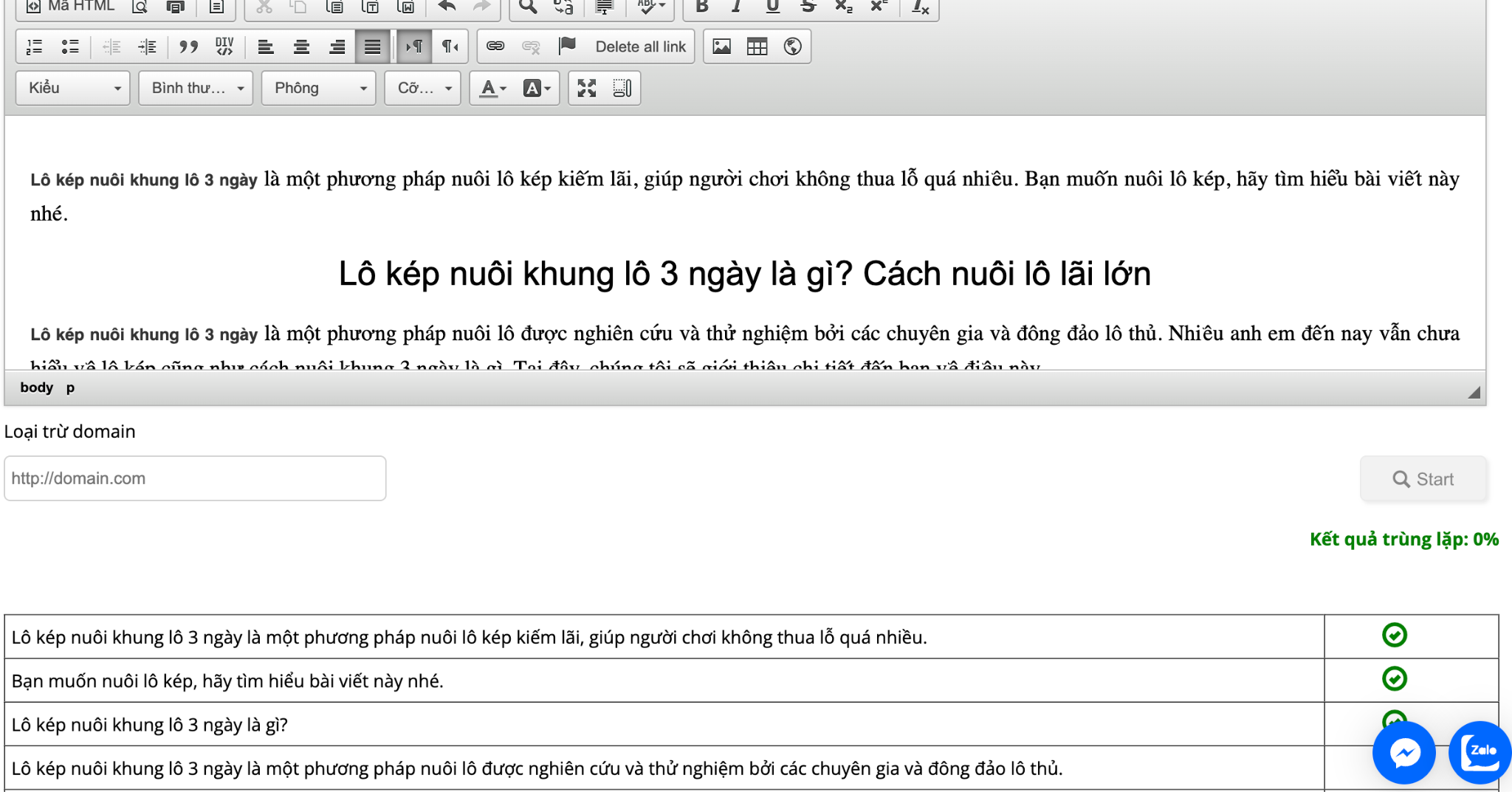Viewport: 1512px width, 792px height.
Task: Click Delete all link button
Action: pos(640,47)
